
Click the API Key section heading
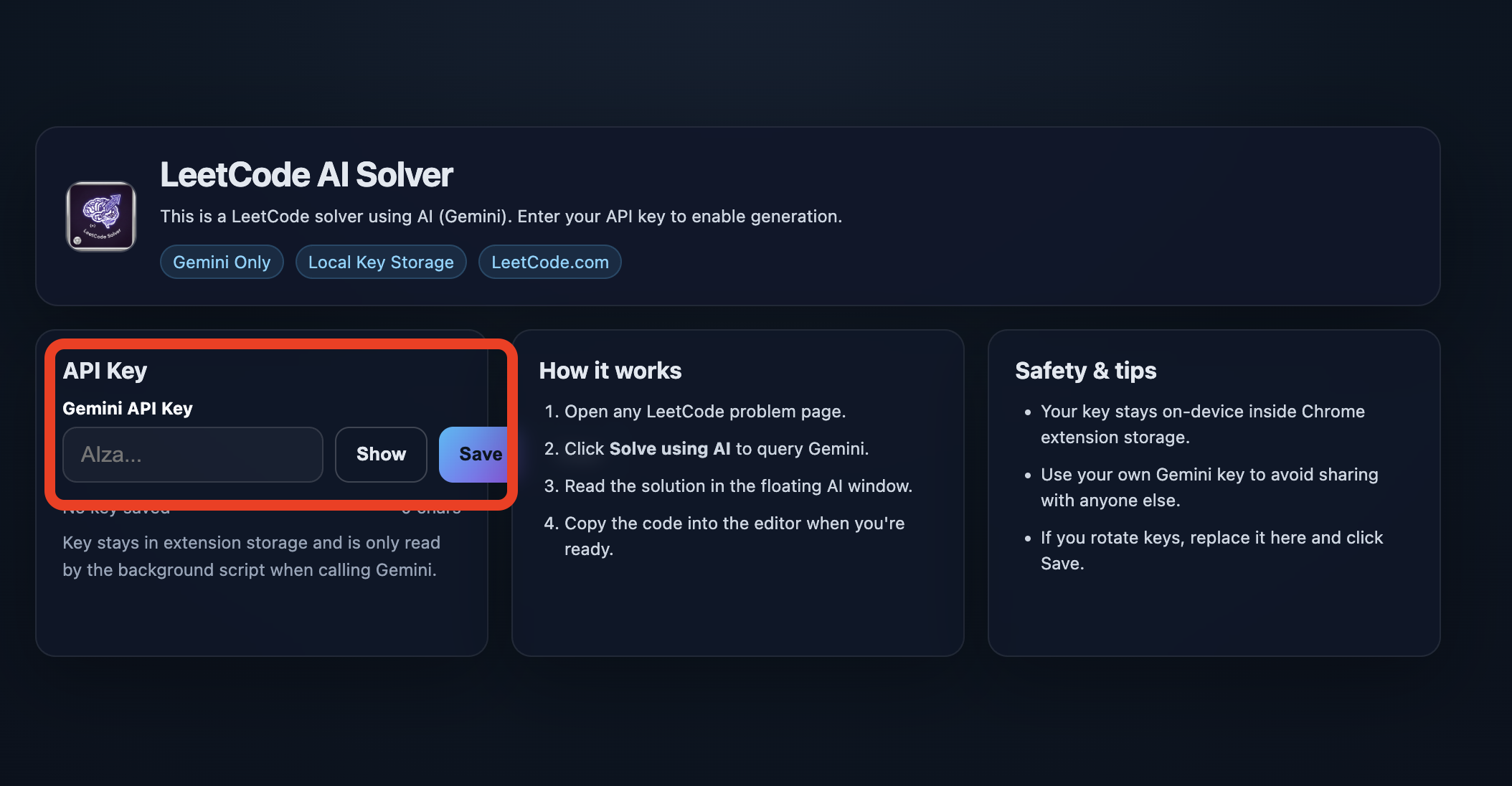(105, 371)
